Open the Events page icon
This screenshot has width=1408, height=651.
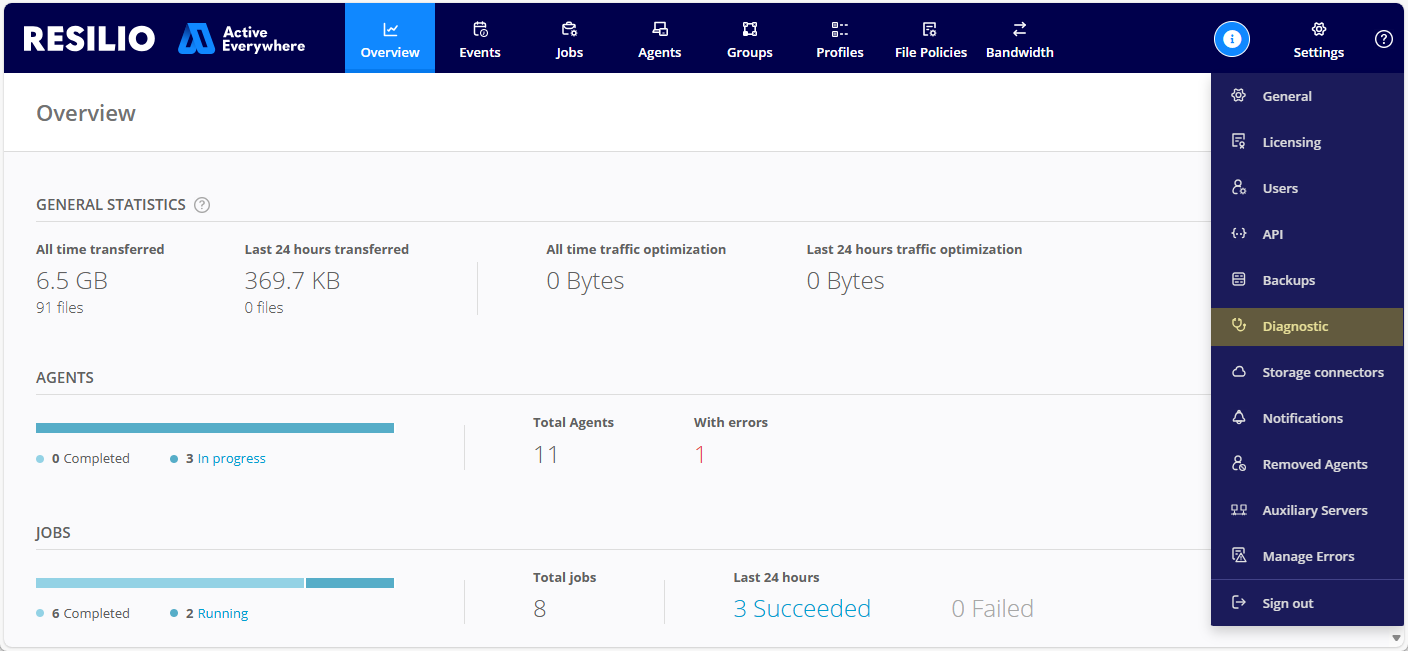coord(480,29)
